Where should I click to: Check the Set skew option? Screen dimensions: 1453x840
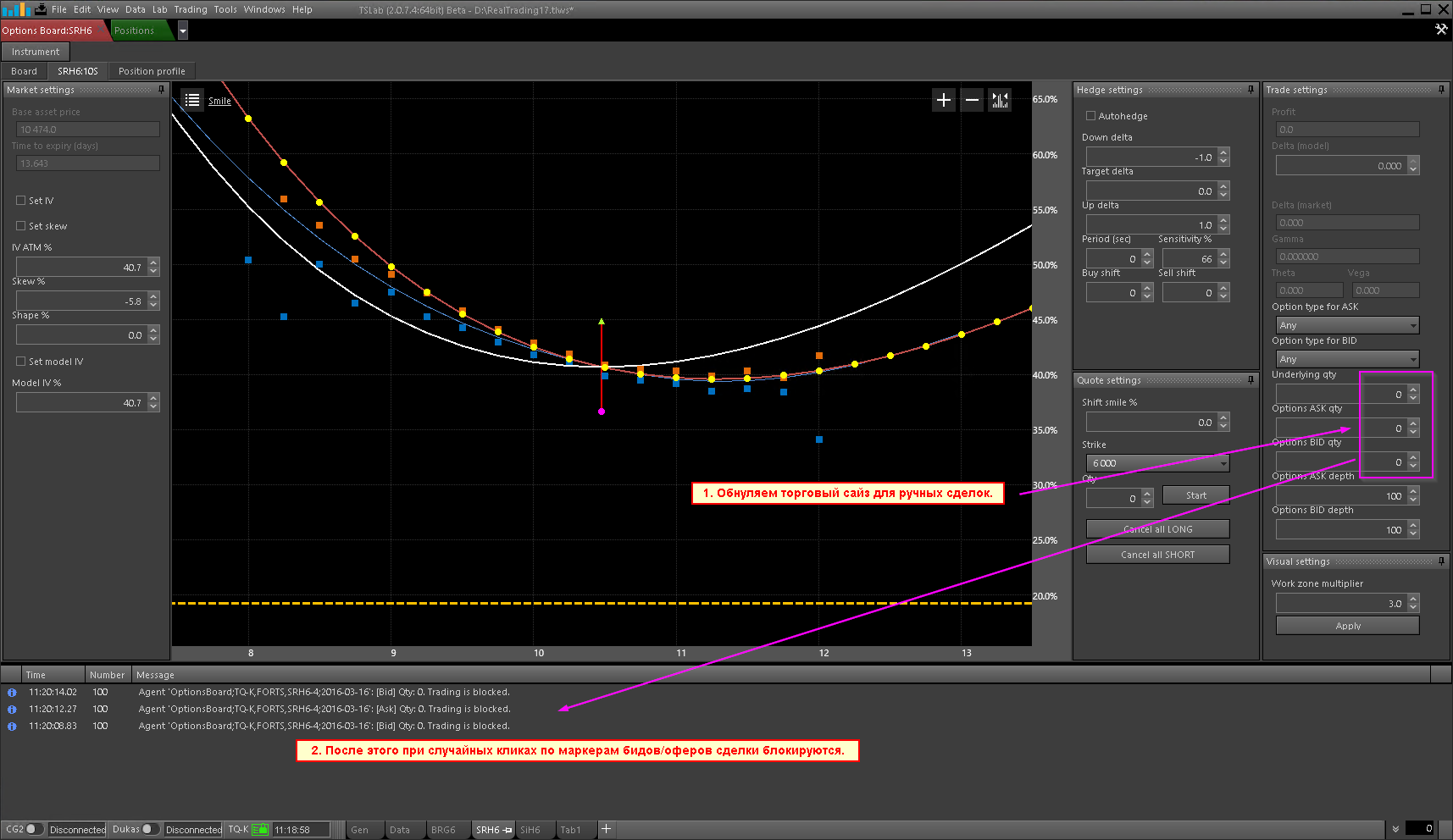point(20,226)
